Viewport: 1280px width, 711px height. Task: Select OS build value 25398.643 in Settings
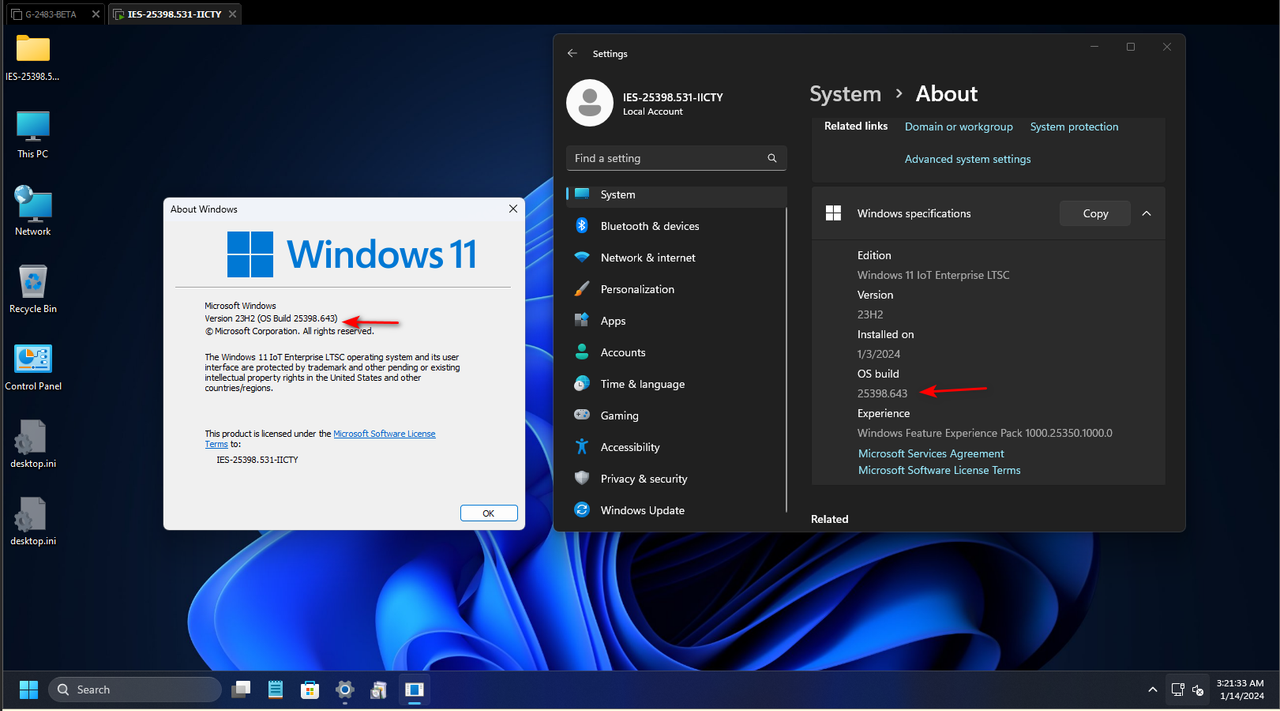pos(882,394)
